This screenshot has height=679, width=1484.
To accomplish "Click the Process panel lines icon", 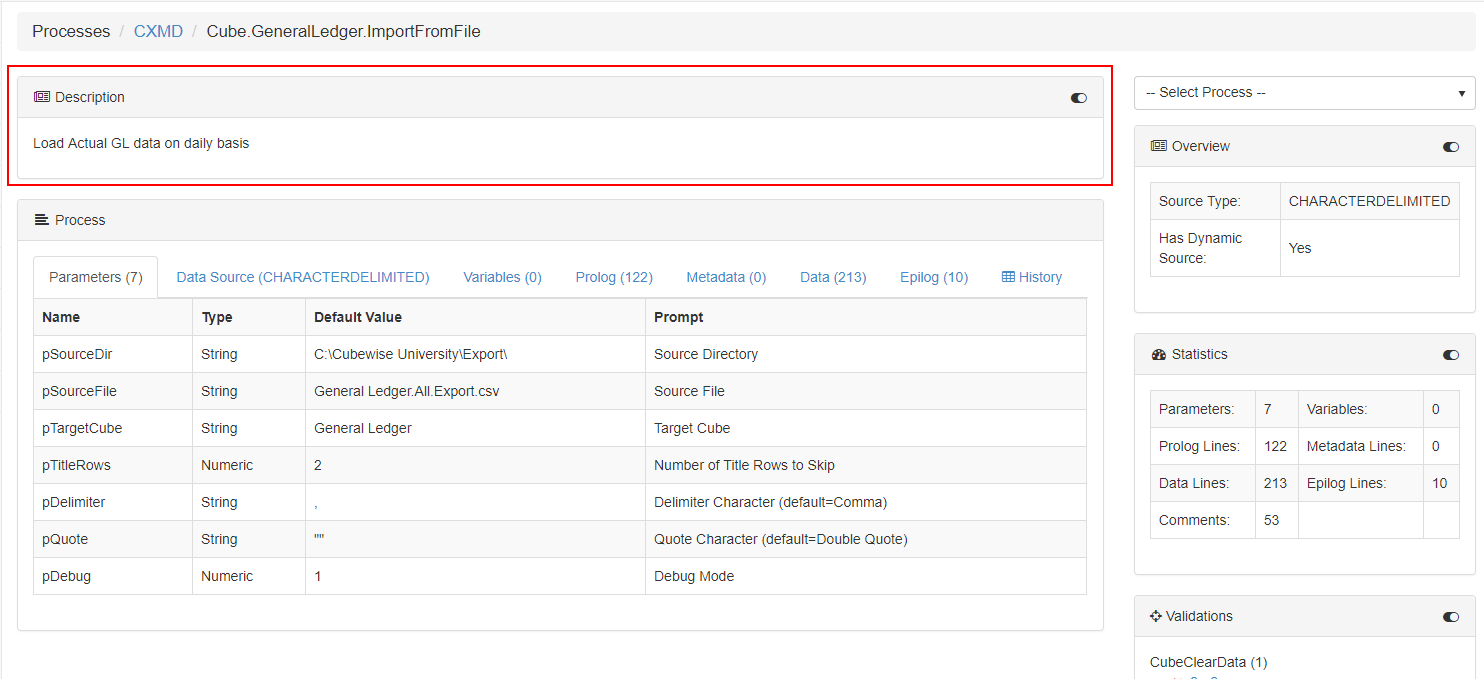I will tap(41, 220).
